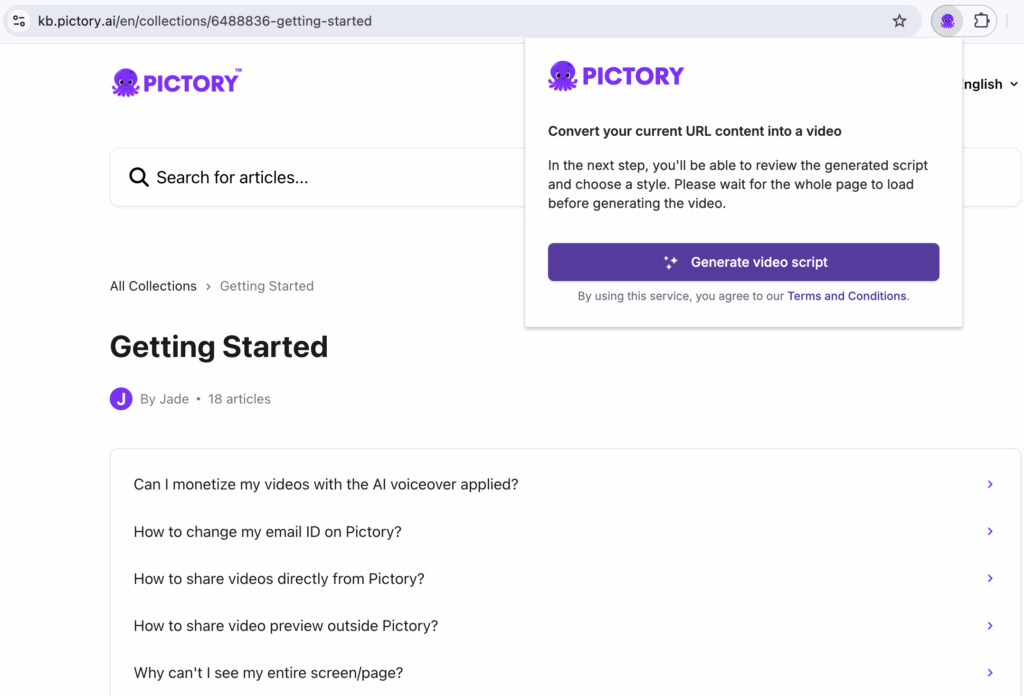Click the Generate video script button
Viewport: 1024px width, 696px height.
[x=743, y=261]
